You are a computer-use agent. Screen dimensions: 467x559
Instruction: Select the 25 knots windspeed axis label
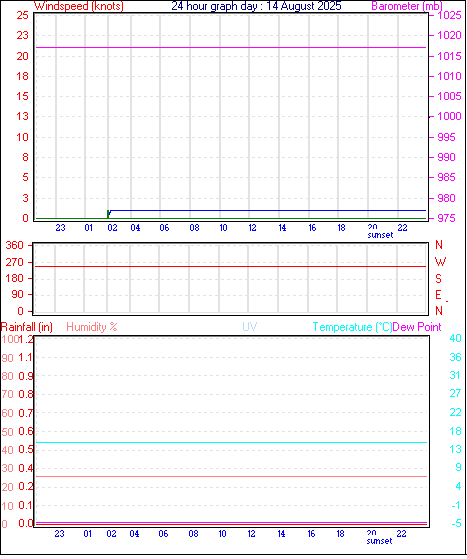click(22, 15)
